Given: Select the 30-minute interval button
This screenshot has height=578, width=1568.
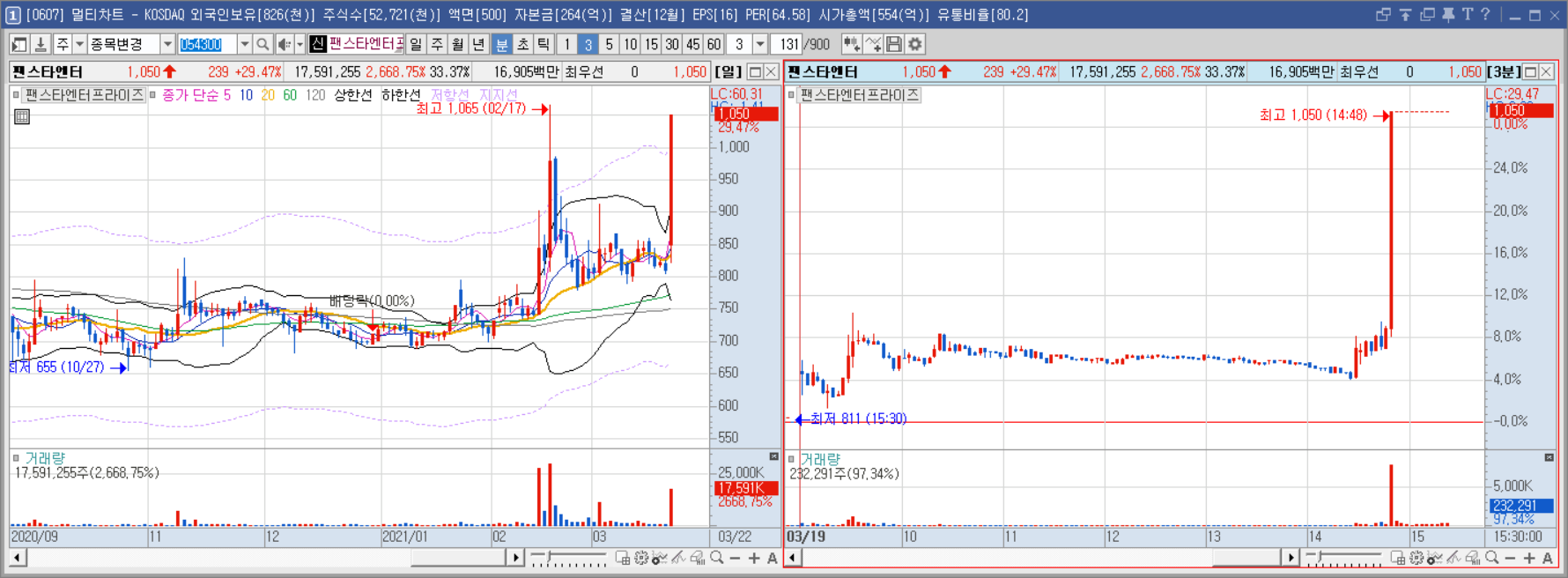Looking at the screenshot, I should (672, 44).
